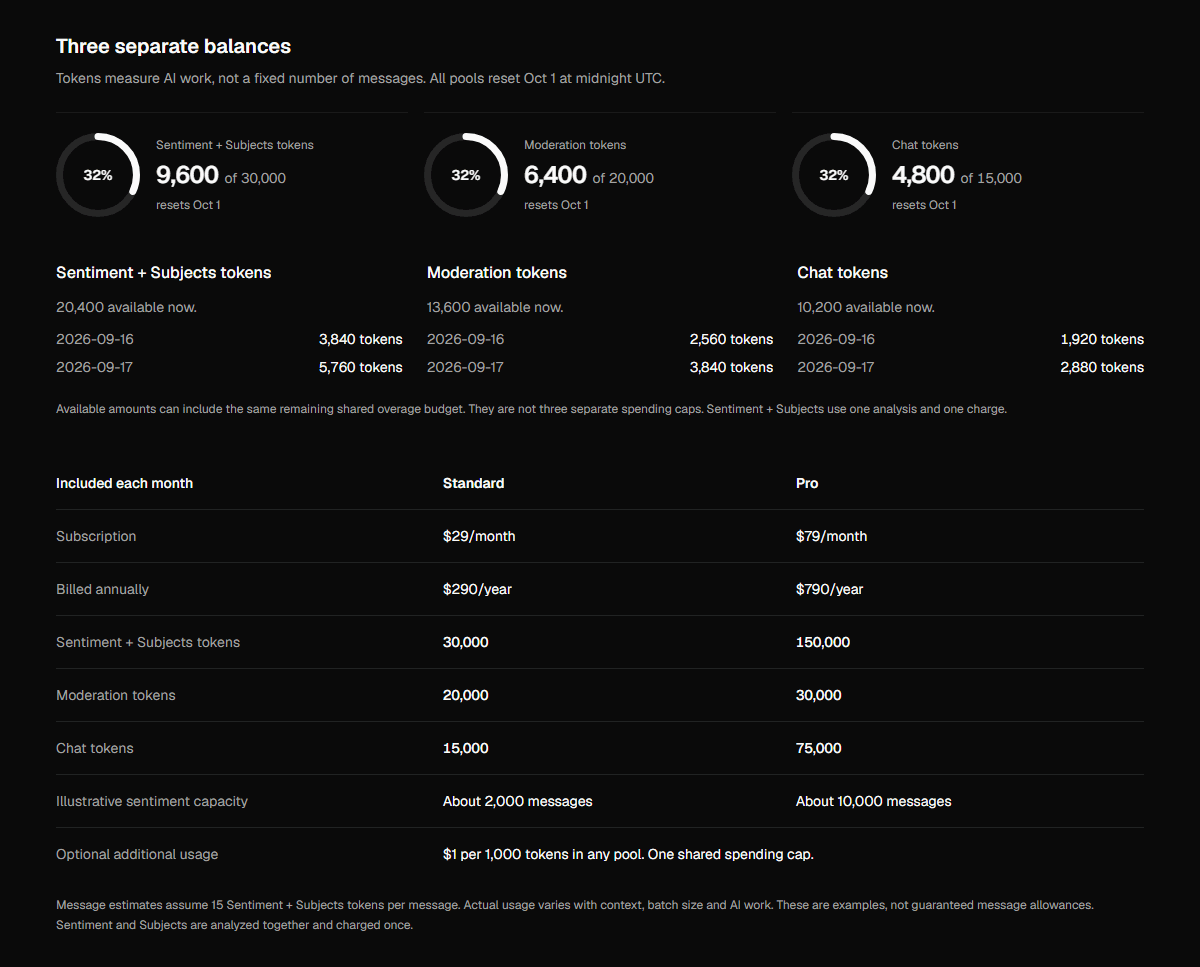The height and width of the screenshot is (967, 1200).
Task: Click the '6,400' used tokens value
Action: click(x=555, y=175)
